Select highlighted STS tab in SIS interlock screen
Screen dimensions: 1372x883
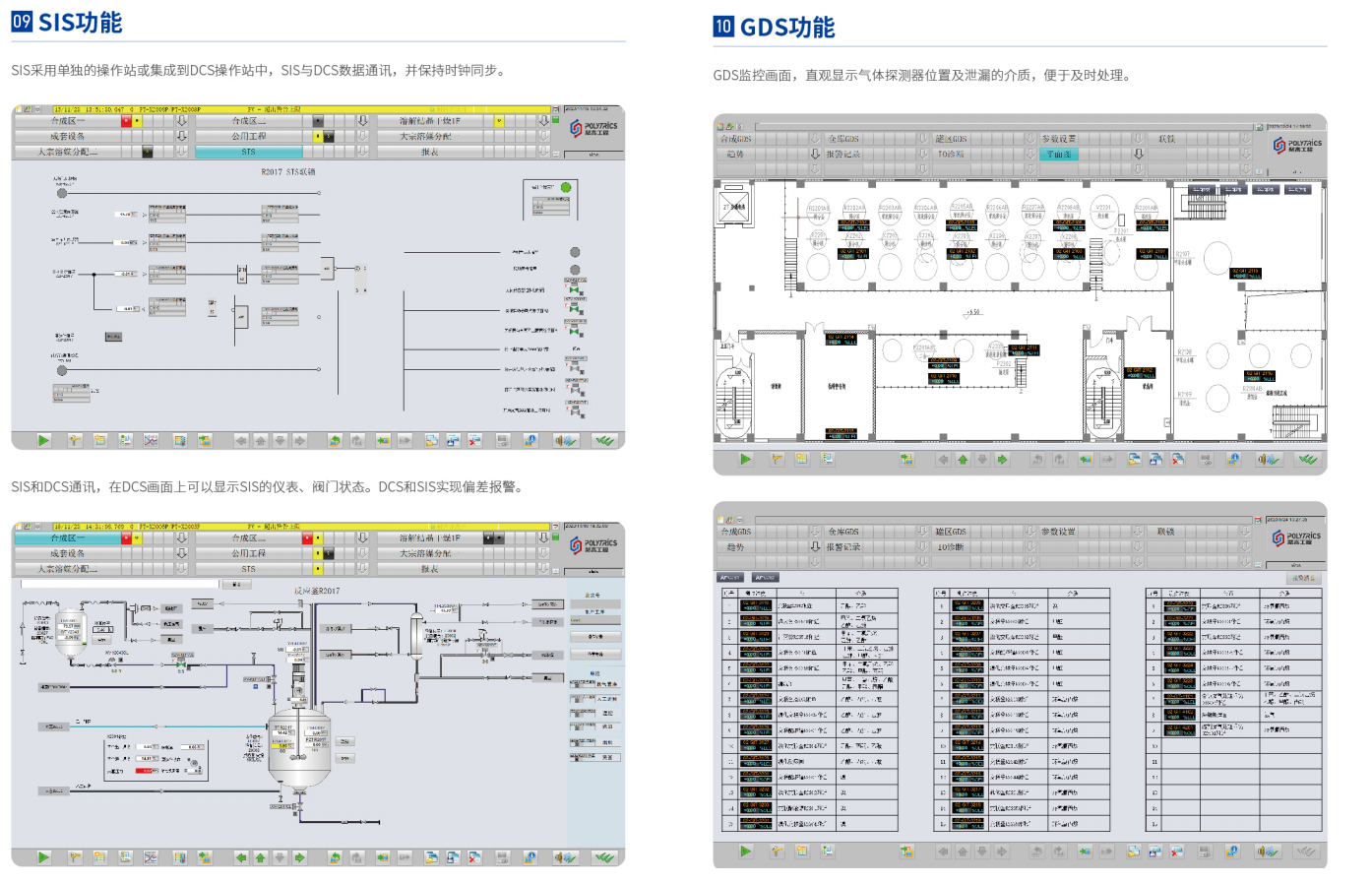pyautogui.click(x=248, y=152)
